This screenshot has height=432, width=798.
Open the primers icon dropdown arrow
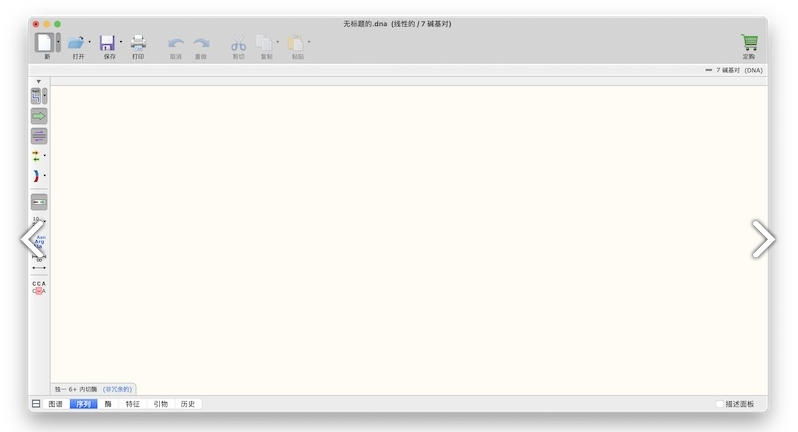(45, 156)
